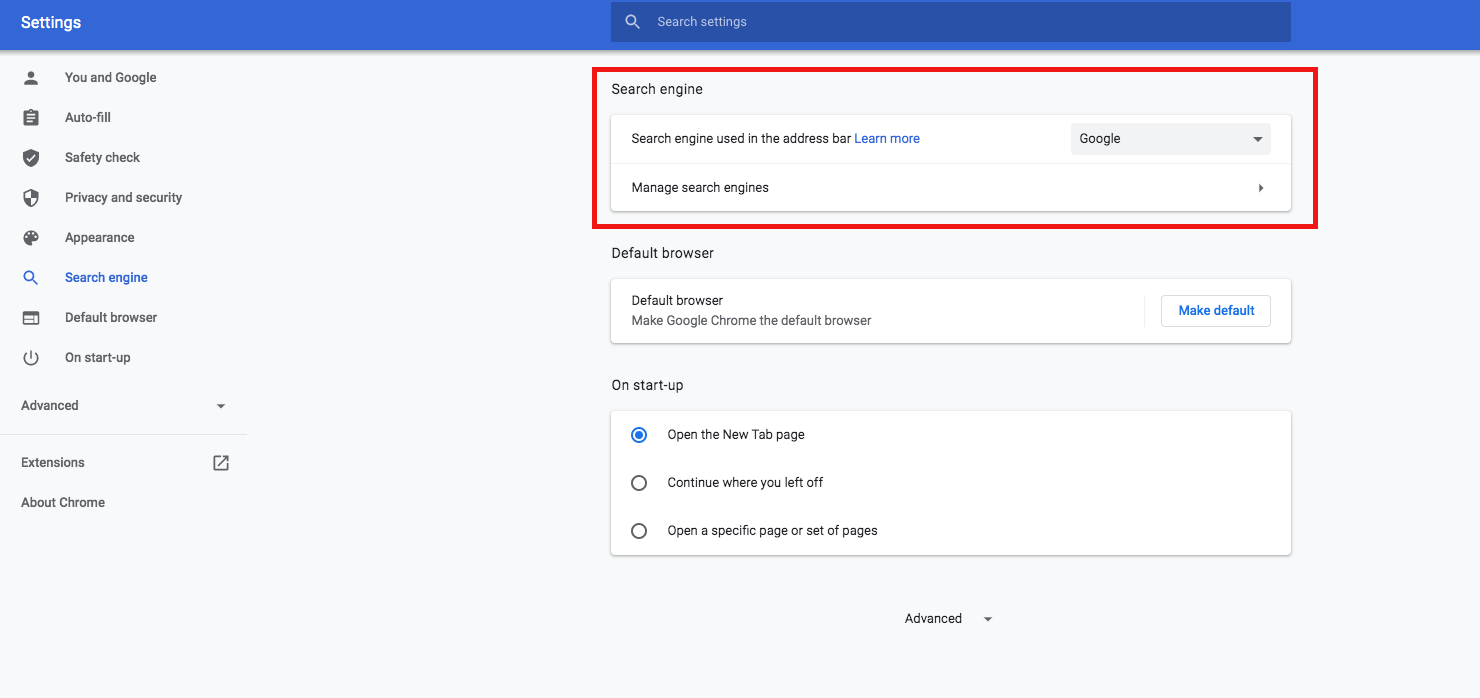Viewport: 1480px width, 698px height.
Task: Select Search engine in sidebar
Action: 106,277
